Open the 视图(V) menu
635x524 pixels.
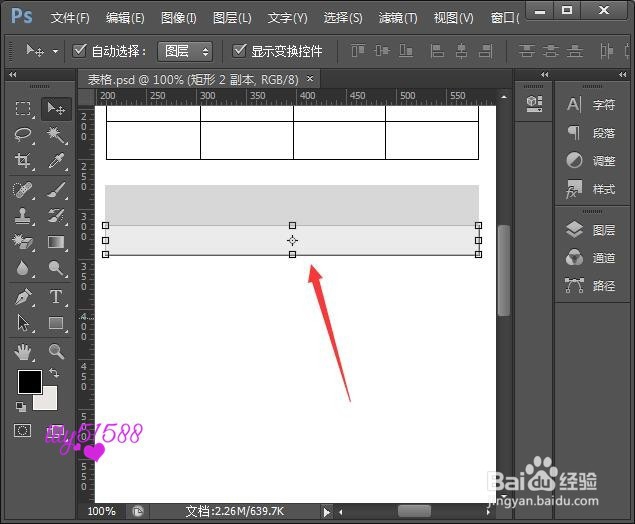[x=454, y=18]
